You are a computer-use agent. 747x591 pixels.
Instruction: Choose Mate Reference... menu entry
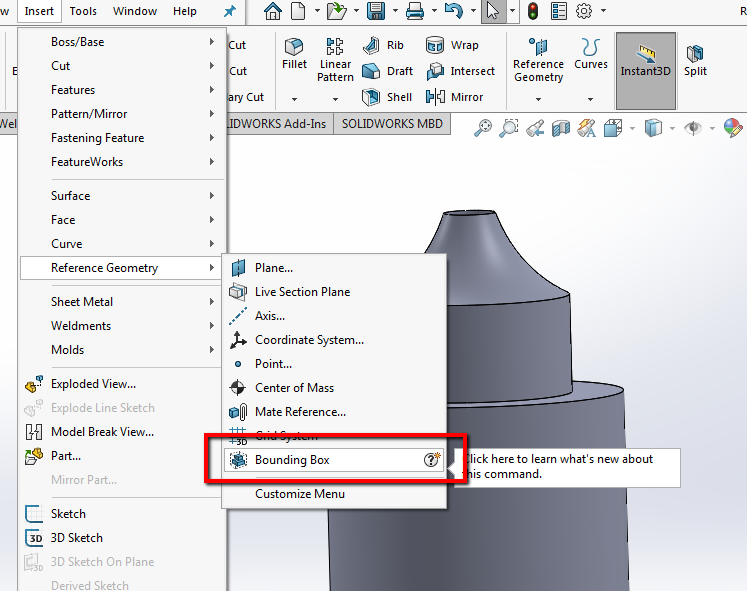click(x=334, y=412)
